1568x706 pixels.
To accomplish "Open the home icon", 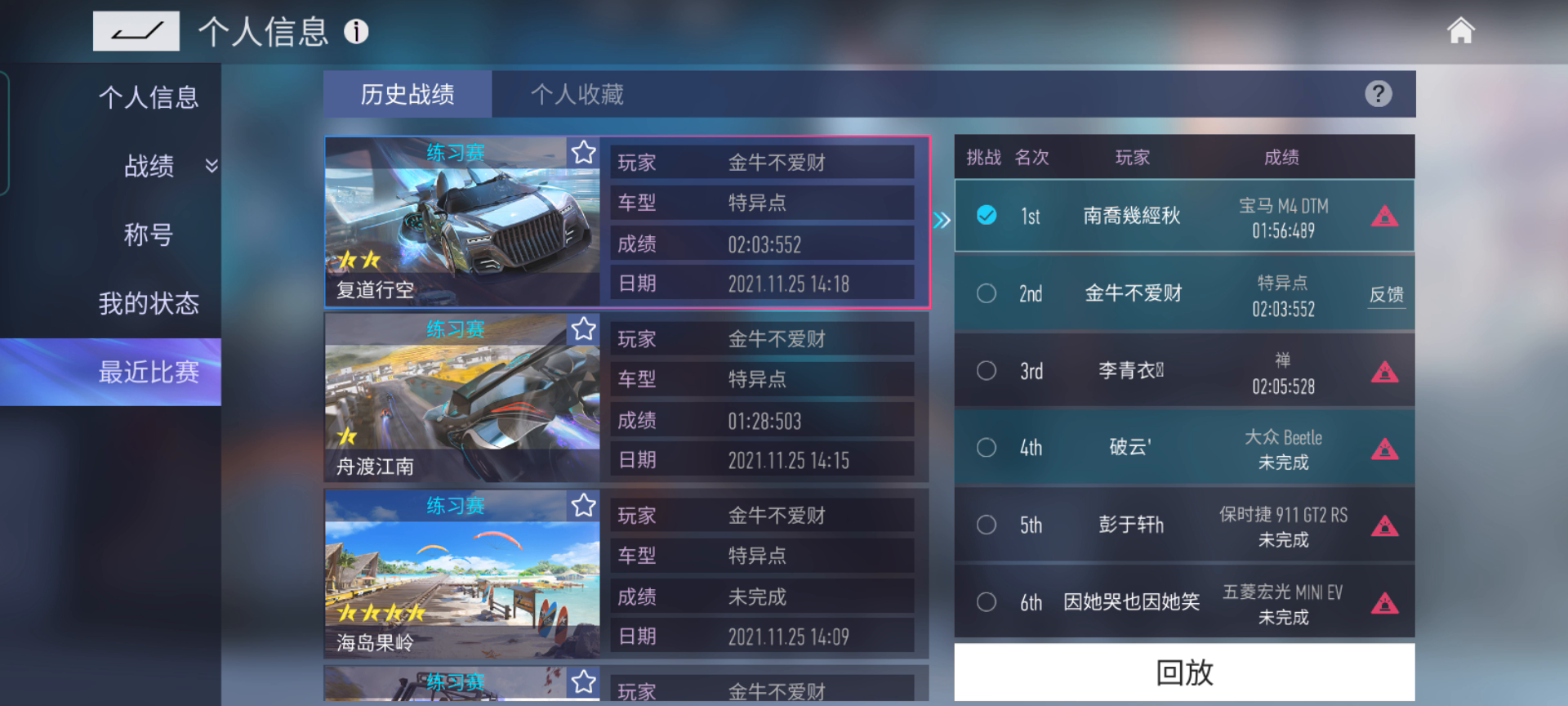I will [x=1460, y=31].
